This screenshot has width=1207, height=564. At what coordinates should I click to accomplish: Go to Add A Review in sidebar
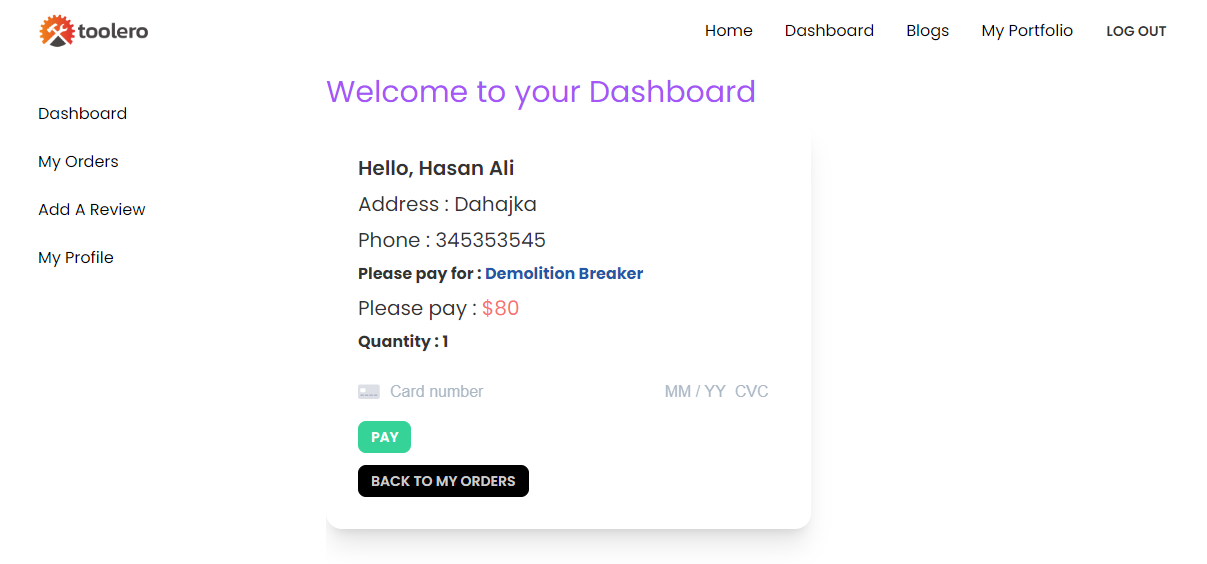tap(92, 210)
